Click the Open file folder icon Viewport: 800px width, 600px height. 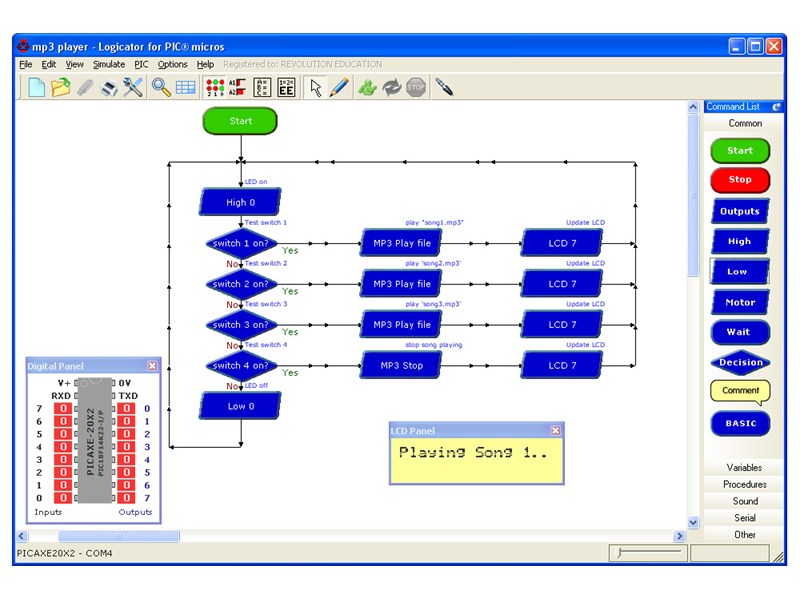61,87
